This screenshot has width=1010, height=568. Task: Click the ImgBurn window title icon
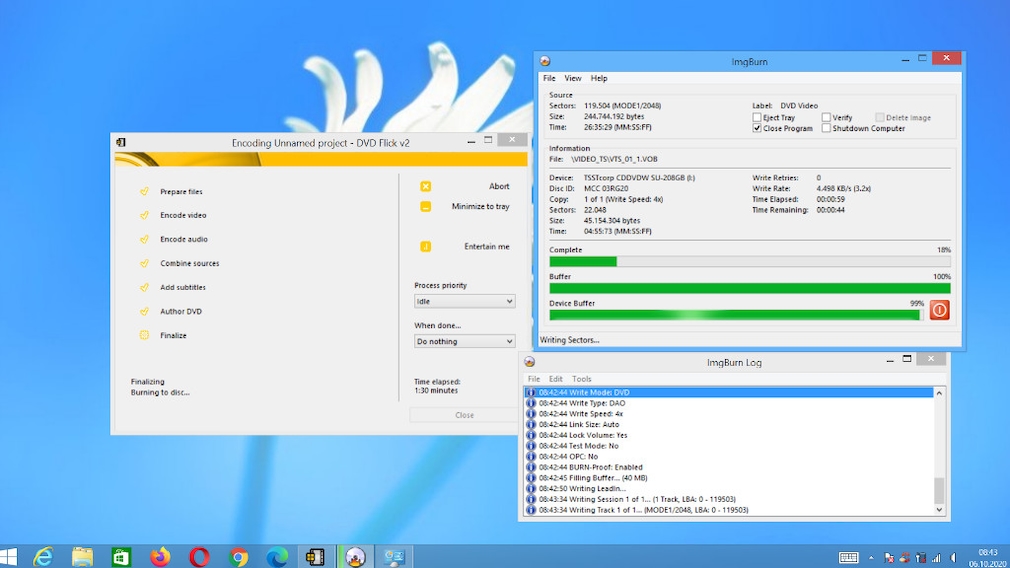(545, 61)
